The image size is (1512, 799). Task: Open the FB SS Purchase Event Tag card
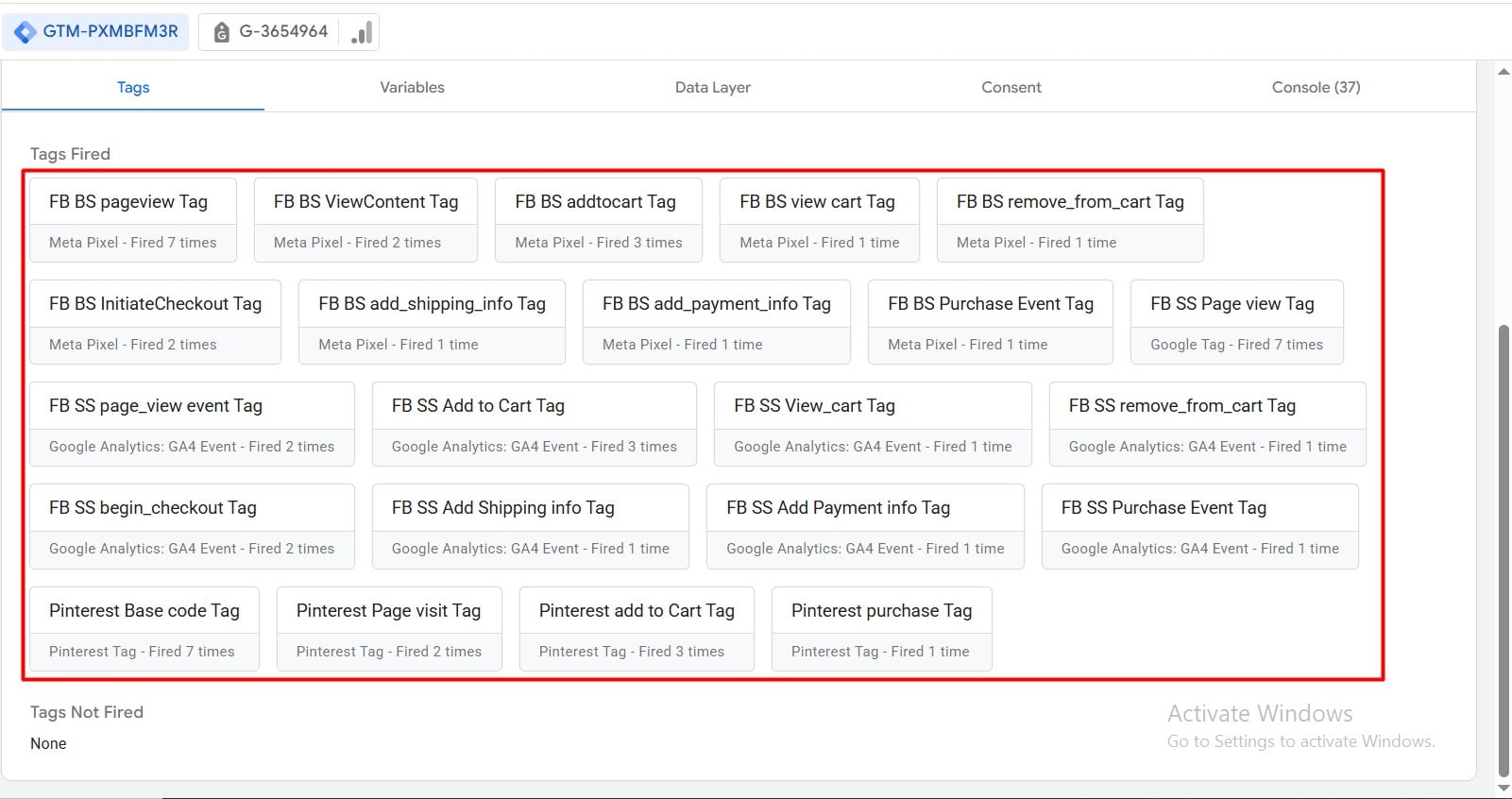1200,526
